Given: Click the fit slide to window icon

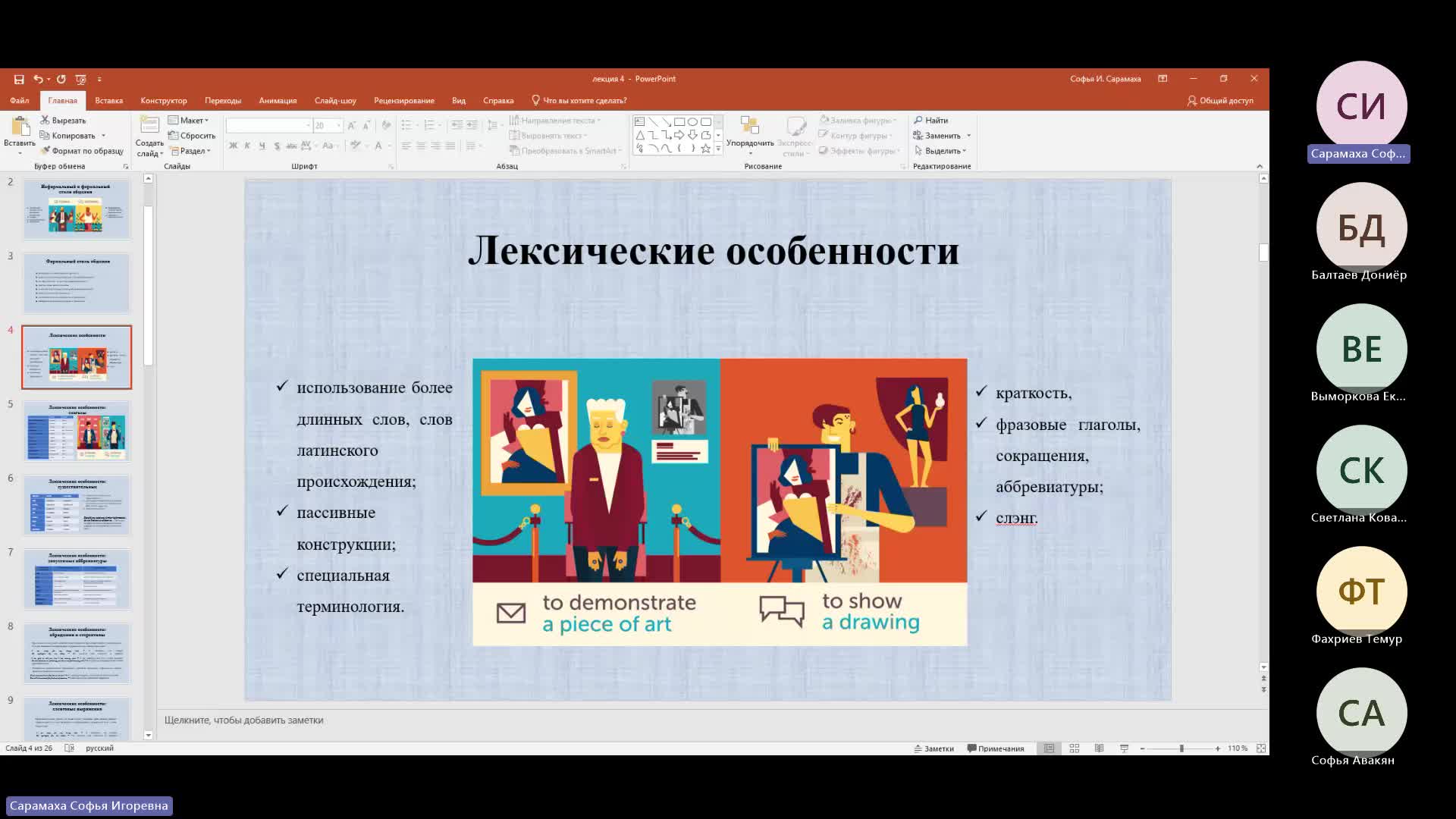Looking at the screenshot, I should [x=1261, y=748].
